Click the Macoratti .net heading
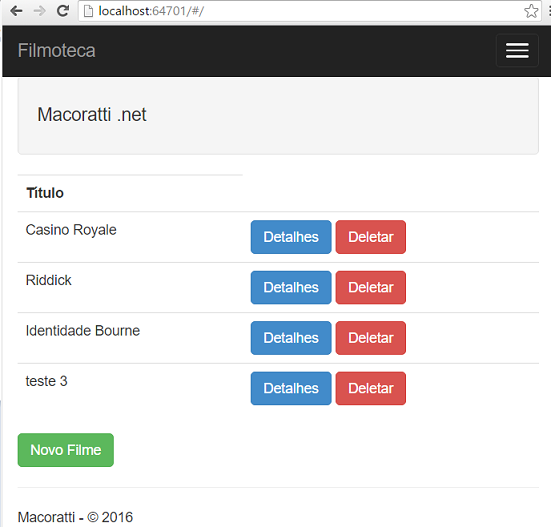The width and height of the screenshot is (551, 527). pos(92,115)
